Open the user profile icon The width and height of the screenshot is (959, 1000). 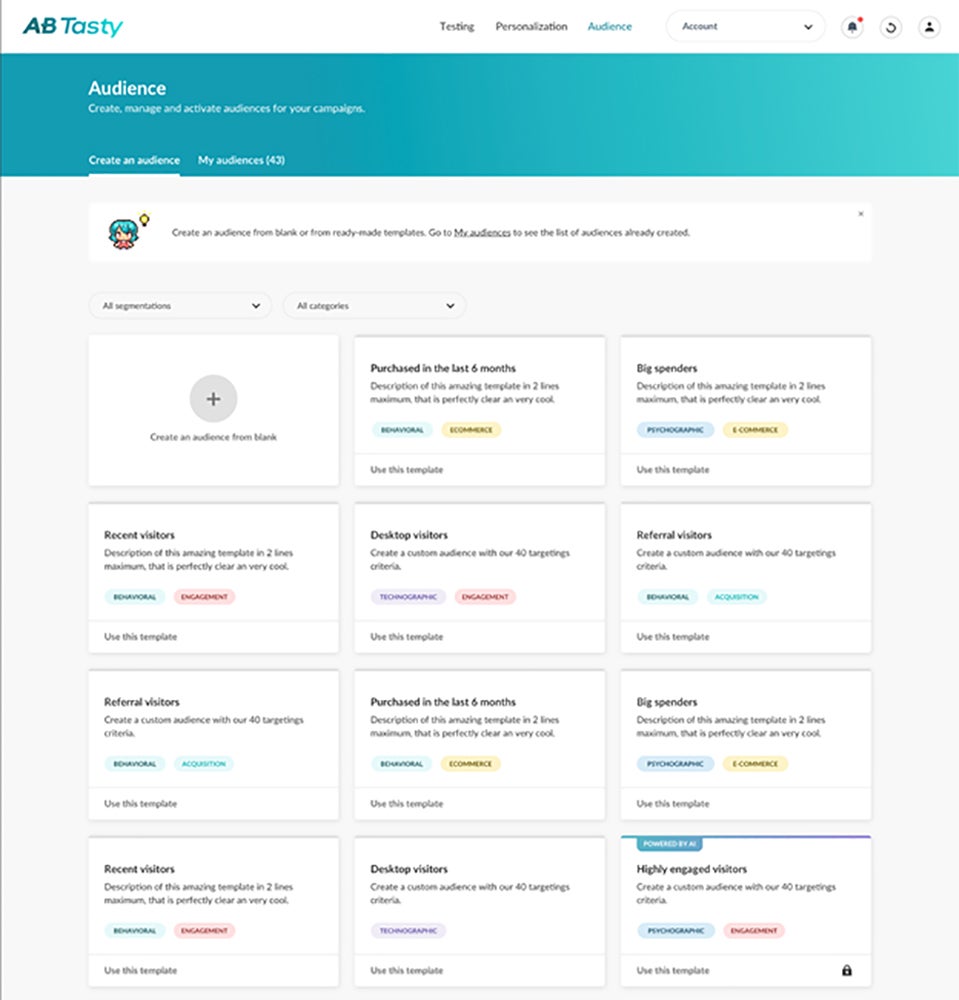pos(929,27)
